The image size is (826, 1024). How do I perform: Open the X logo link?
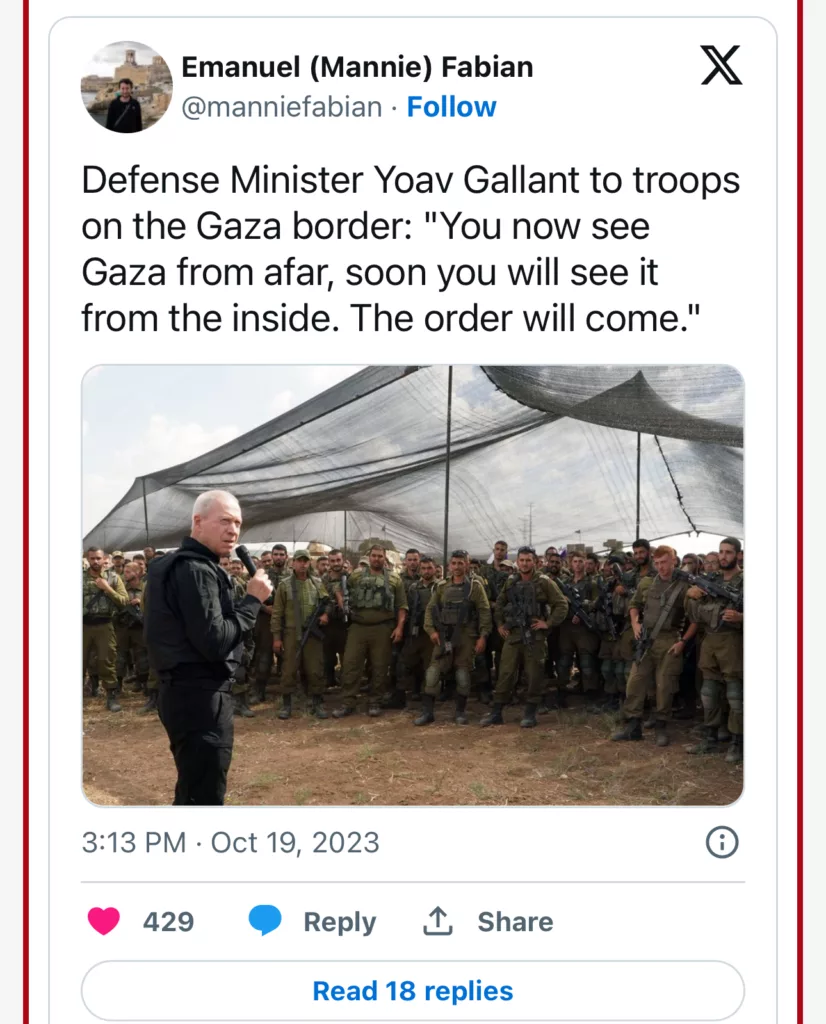[720, 67]
